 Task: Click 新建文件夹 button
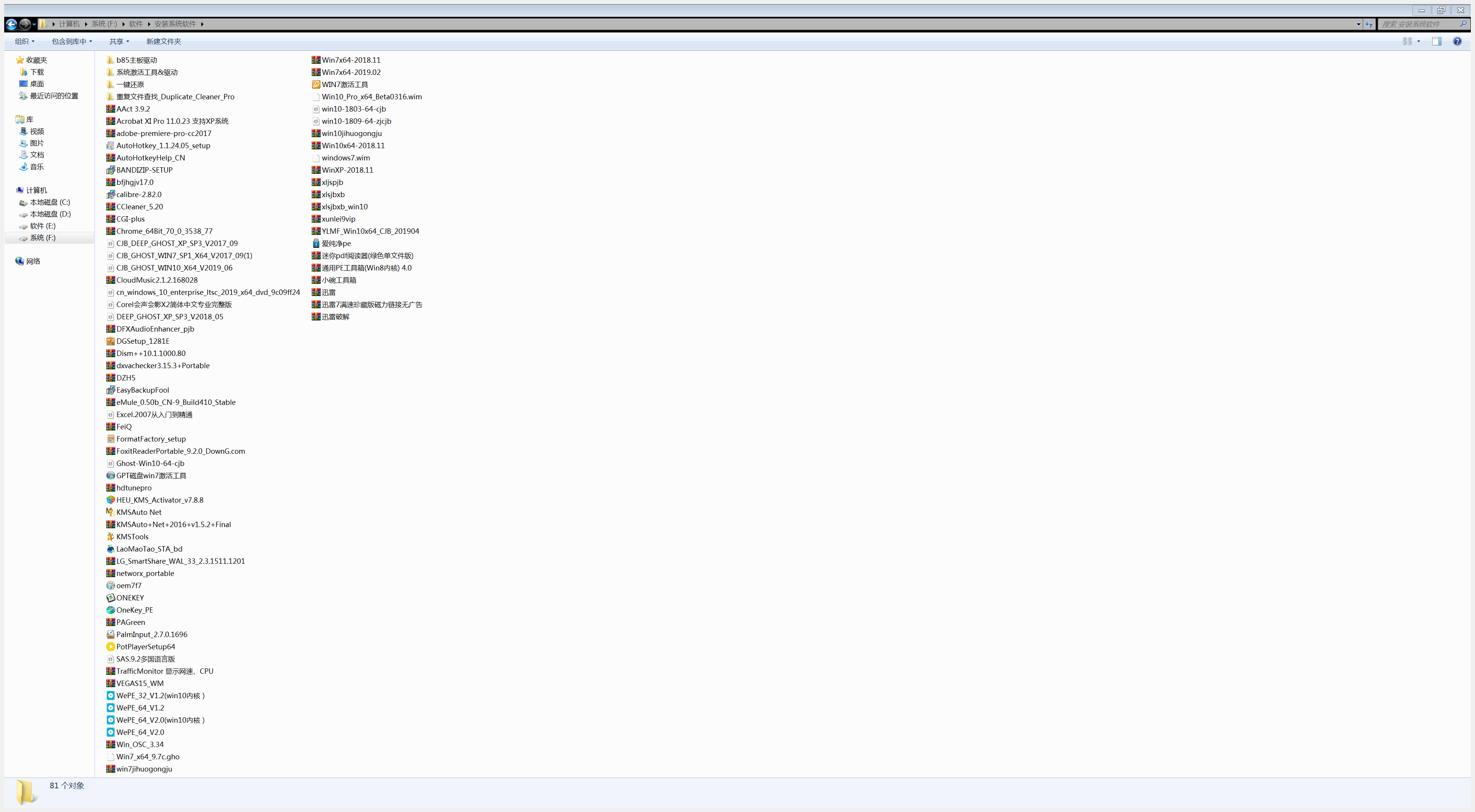click(x=164, y=41)
